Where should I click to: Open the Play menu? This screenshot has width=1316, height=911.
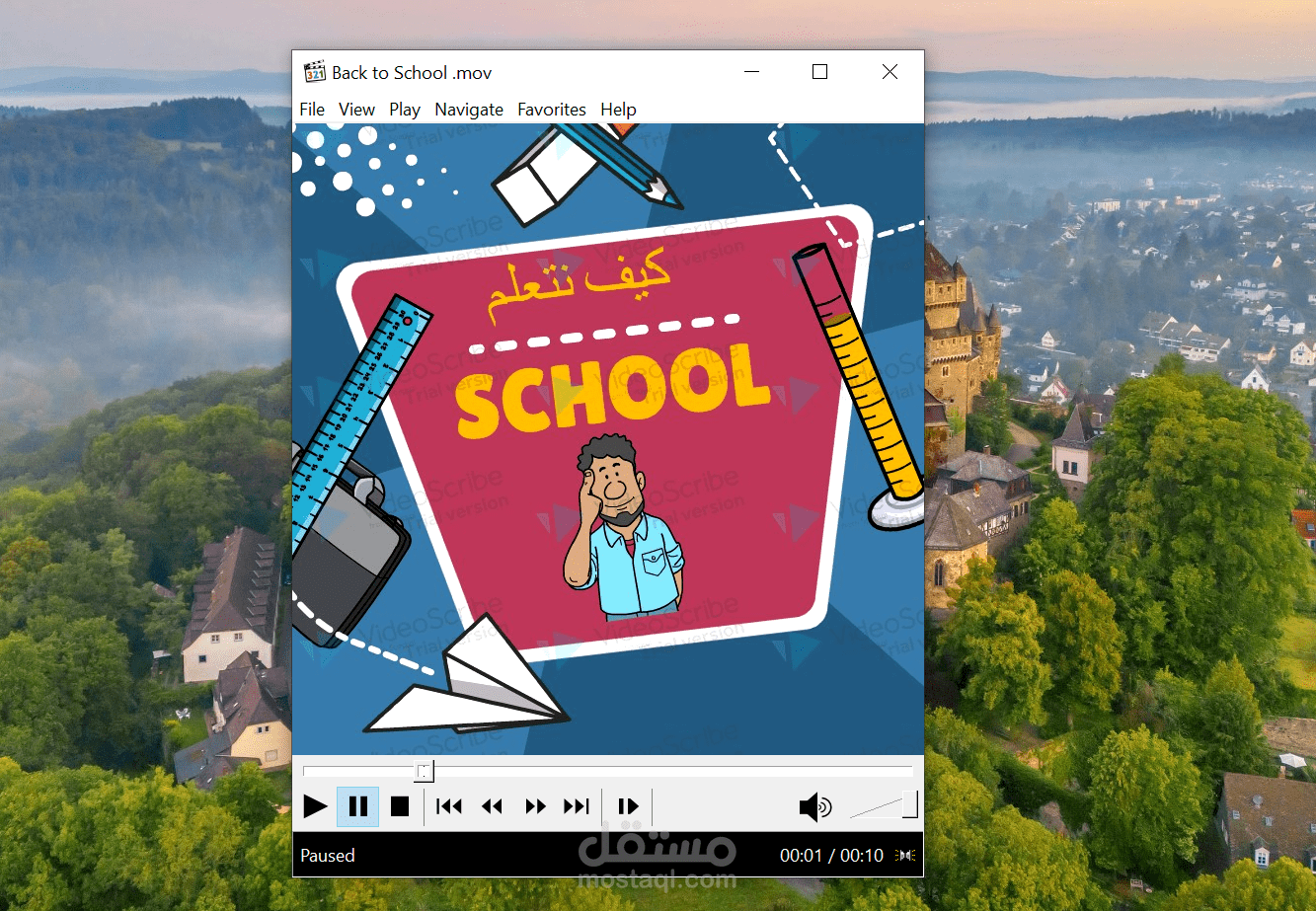coord(405,110)
